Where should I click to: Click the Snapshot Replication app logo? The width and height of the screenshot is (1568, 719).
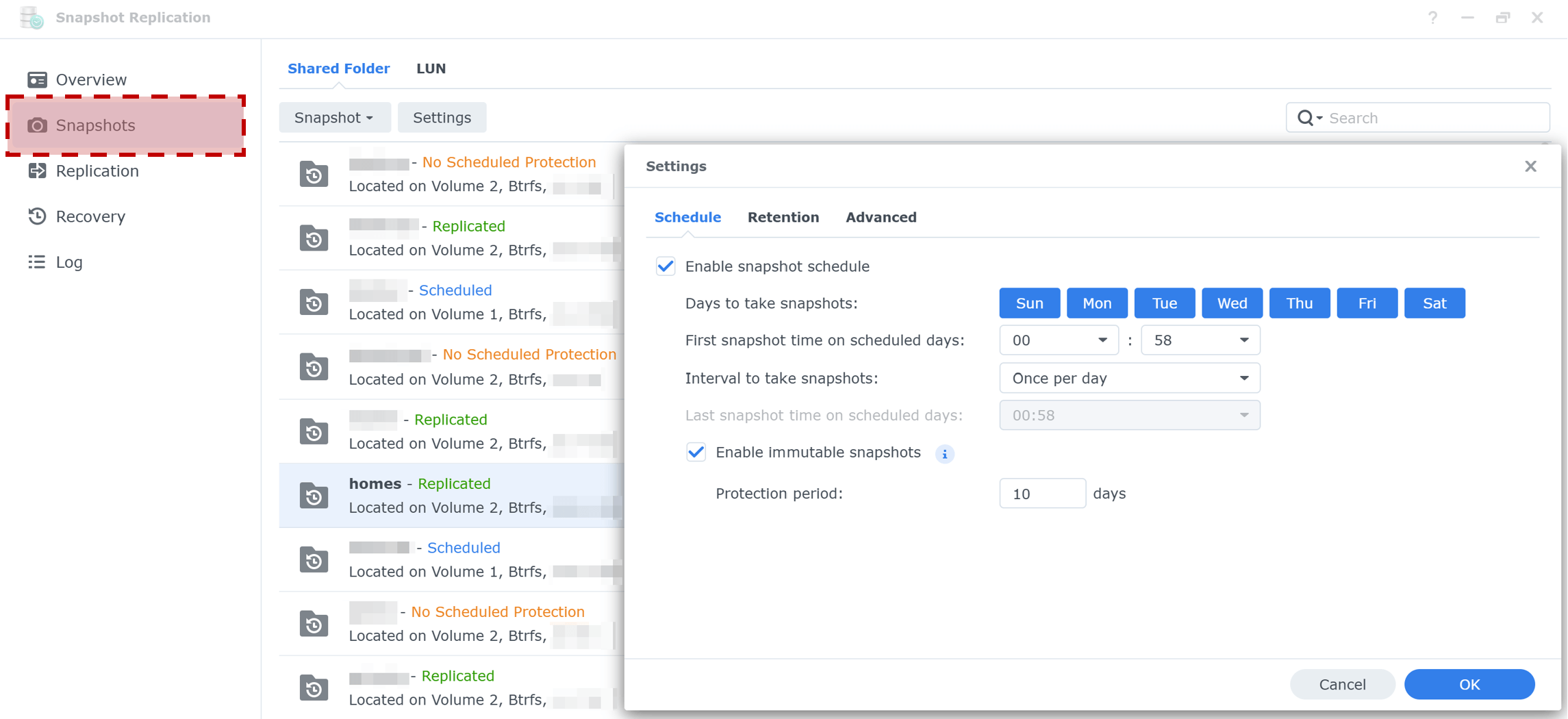(x=31, y=18)
